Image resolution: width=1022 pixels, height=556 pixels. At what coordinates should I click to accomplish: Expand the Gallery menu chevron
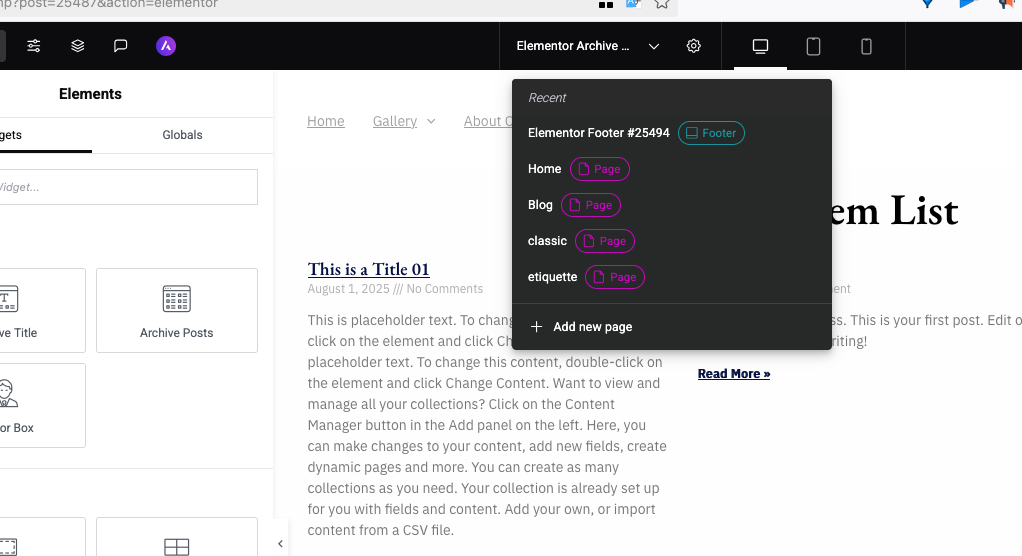(x=431, y=121)
